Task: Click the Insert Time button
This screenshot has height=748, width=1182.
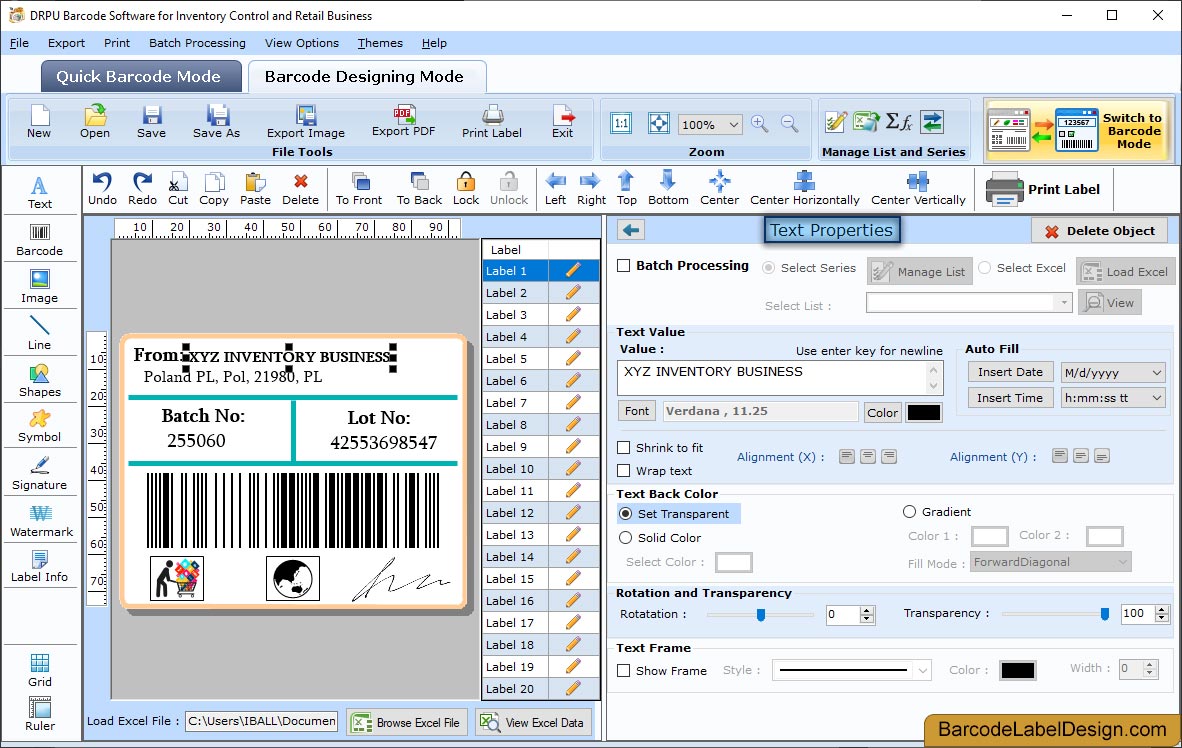Action: (x=1010, y=398)
